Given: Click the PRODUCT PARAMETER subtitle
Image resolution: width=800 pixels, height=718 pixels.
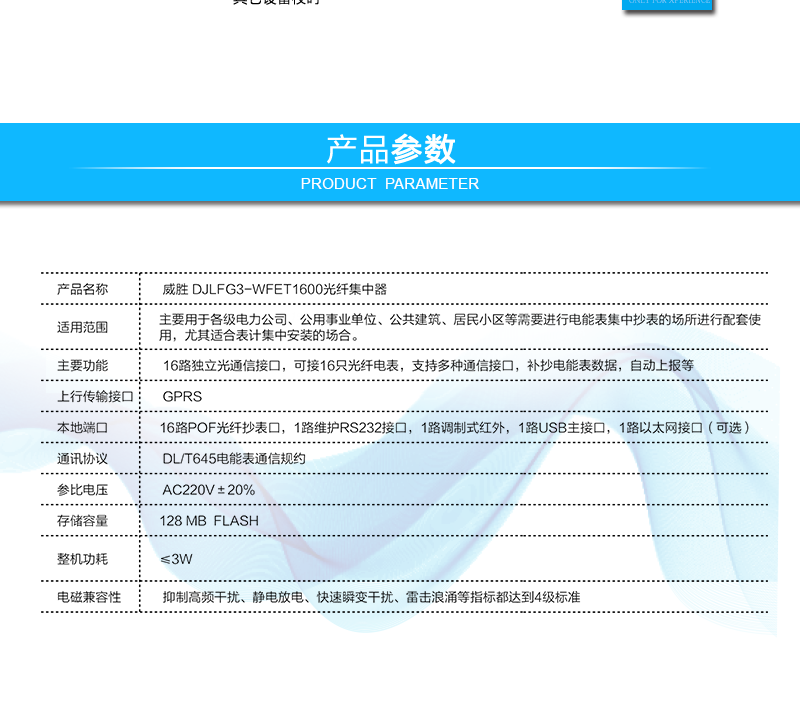Looking at the screenshot, I should (x=390, y=184).
